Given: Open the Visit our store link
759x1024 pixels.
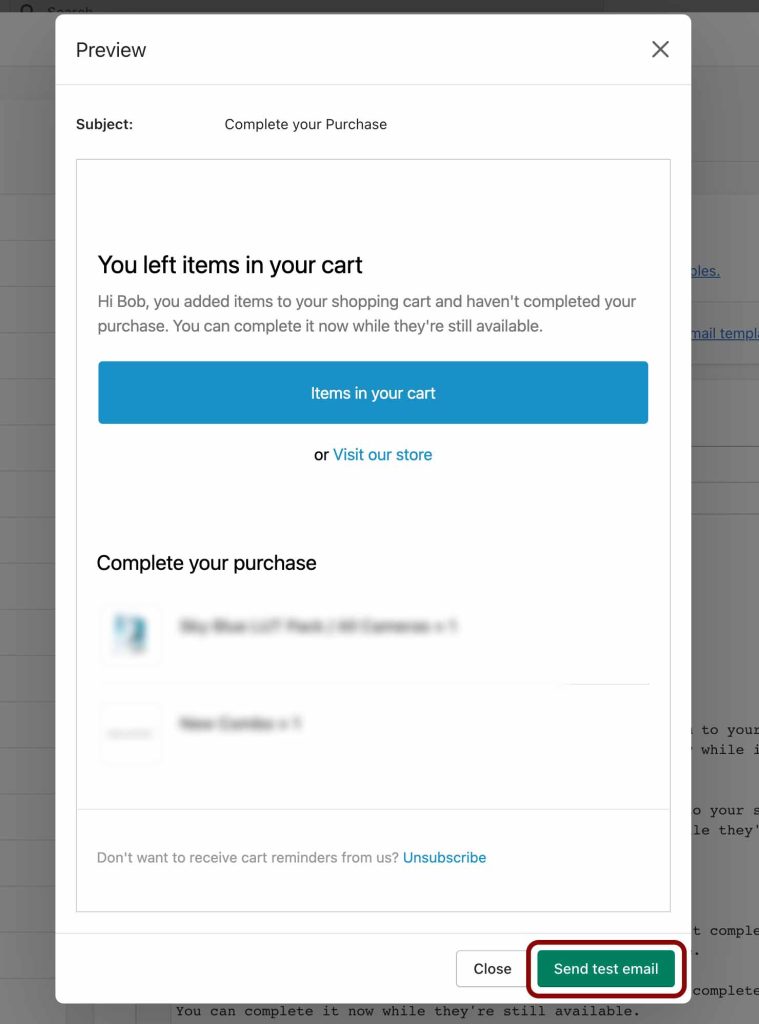Looking at the screenshot, I should pyautogui.click(x=382, y=455).
